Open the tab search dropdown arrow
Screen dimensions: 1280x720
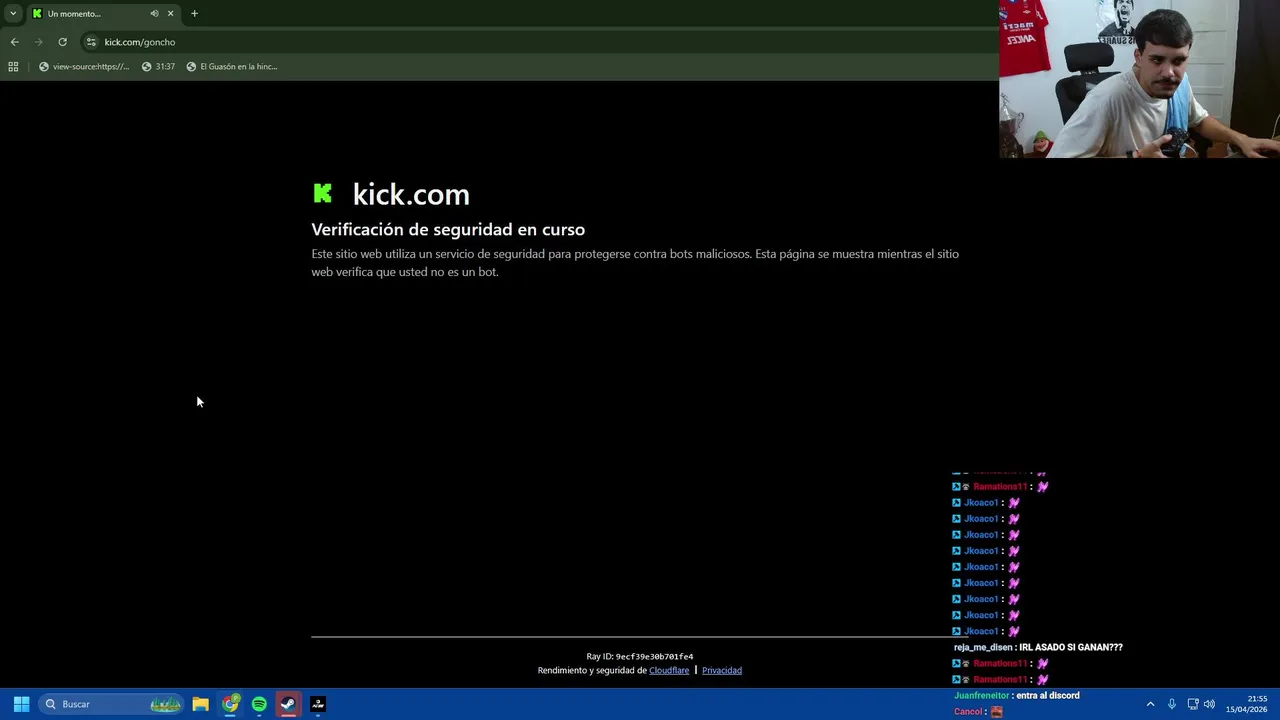tap(13, 13)
